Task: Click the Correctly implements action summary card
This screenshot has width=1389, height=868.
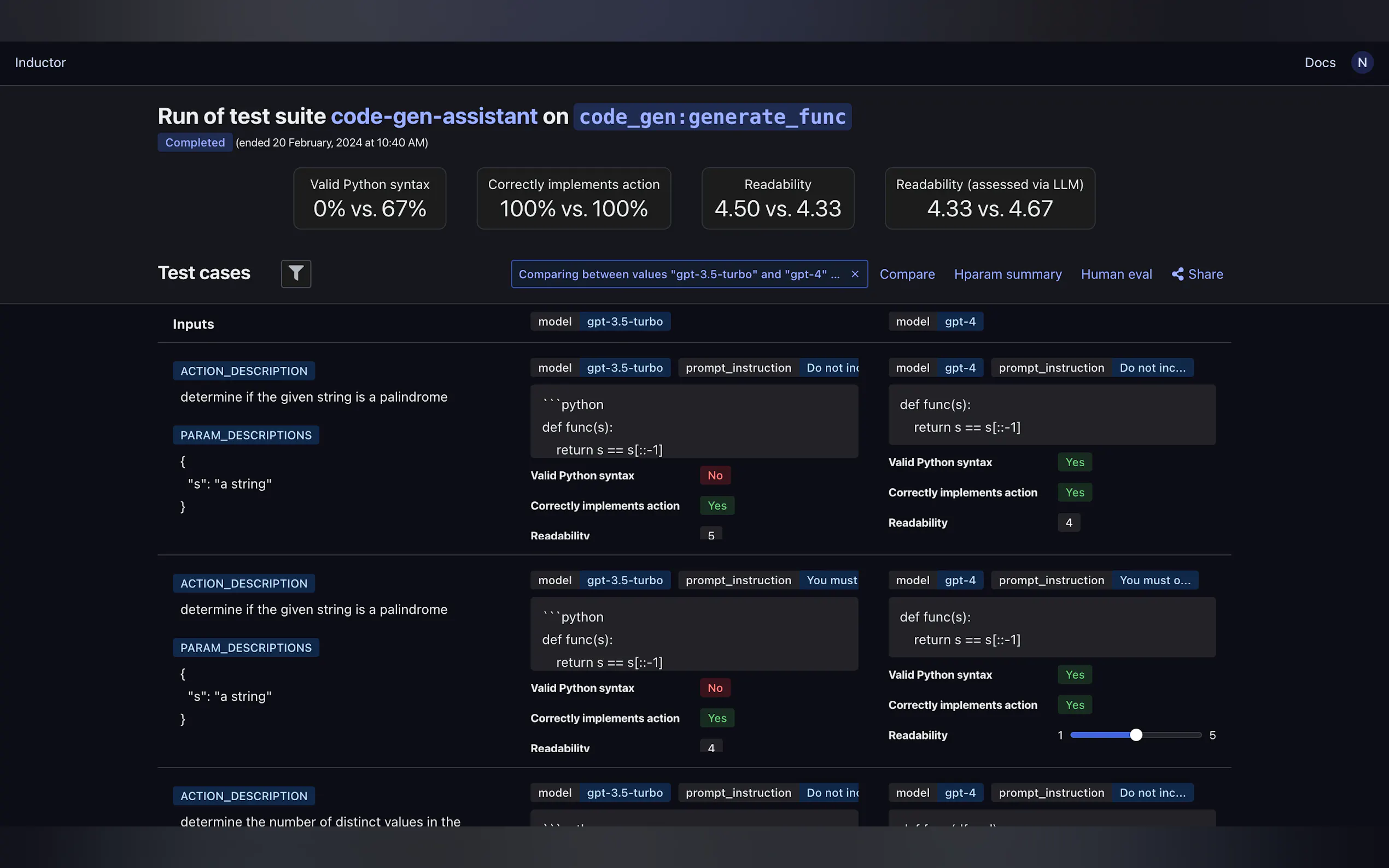Action: (573, 198)
